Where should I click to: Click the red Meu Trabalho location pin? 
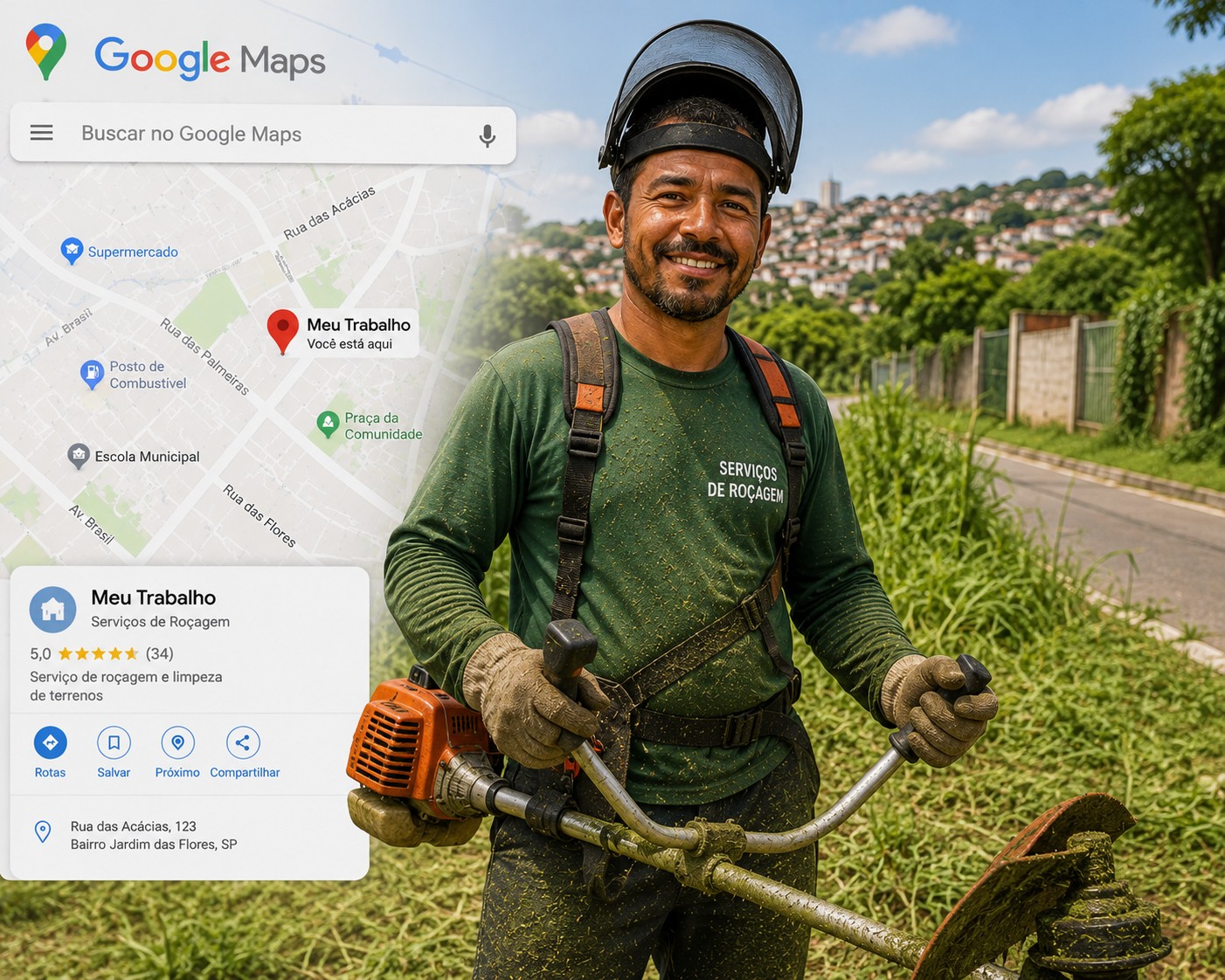(x=282, y=332)
